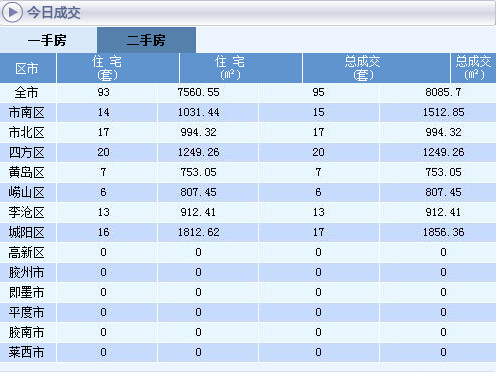Click the 93 value in 全市 row
The image size is (496, 372).
coord(103,92)
